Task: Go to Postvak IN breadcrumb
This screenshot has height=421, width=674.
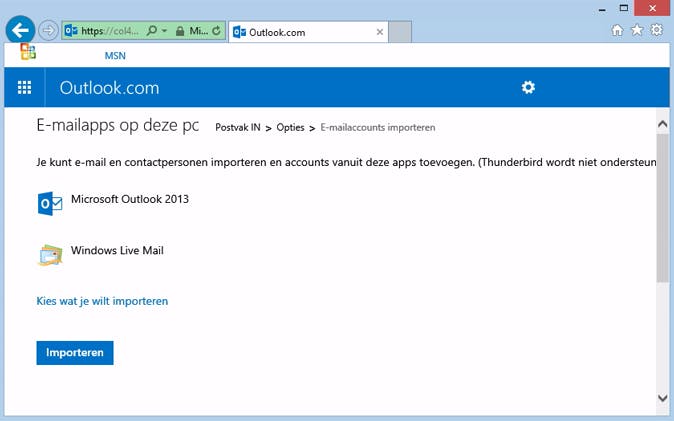Action: [x=238, y=127]
